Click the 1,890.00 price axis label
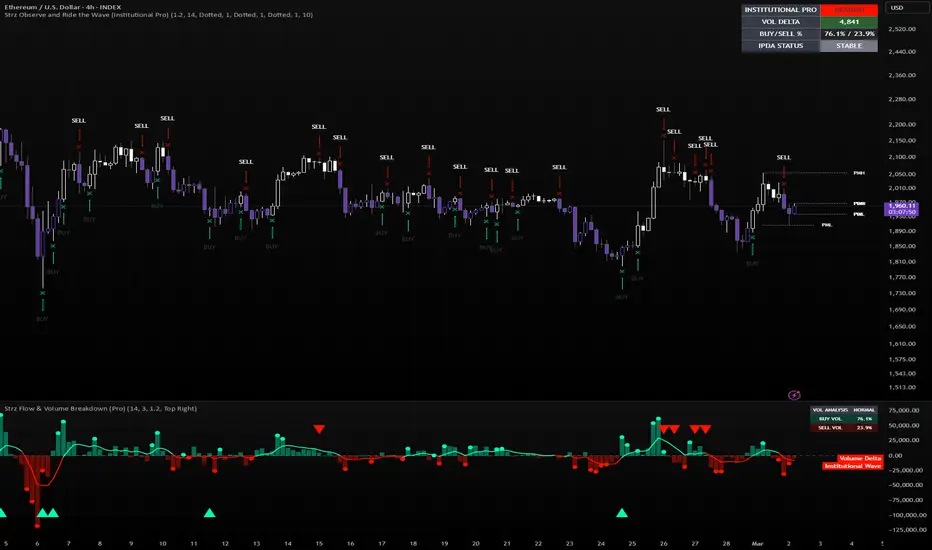The height and width of the screenshot is (550, 932). point(902,231)
